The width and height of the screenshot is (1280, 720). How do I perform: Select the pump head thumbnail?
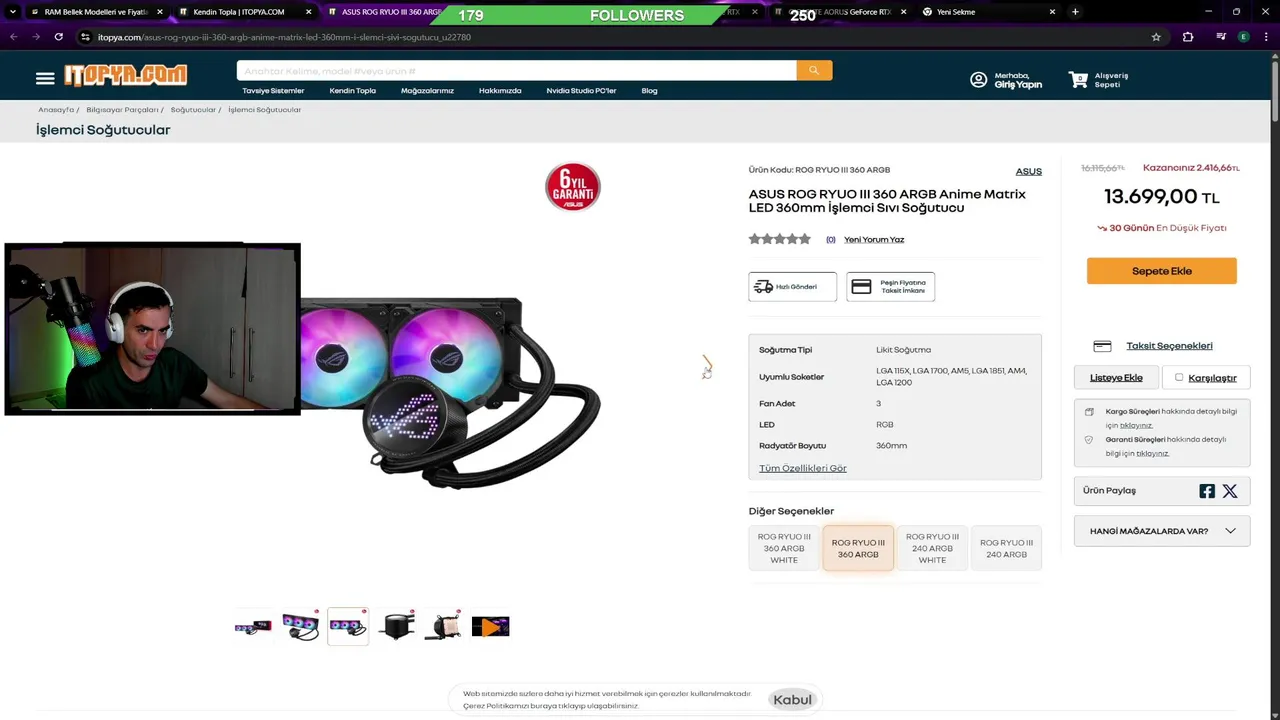coord(396,627)
